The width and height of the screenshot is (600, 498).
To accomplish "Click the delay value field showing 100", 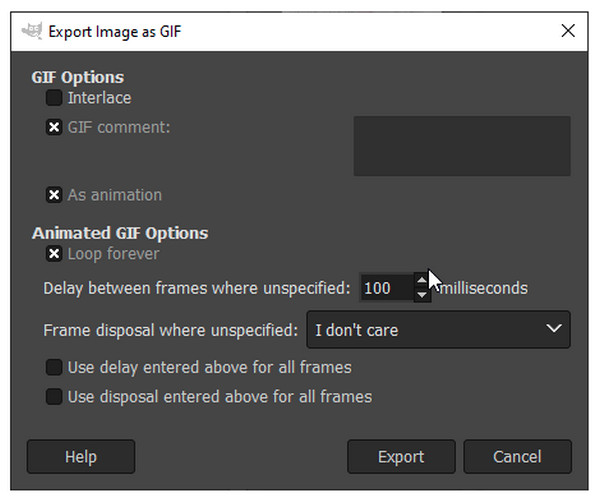I will pyautogui.click(x=386, y=288).
